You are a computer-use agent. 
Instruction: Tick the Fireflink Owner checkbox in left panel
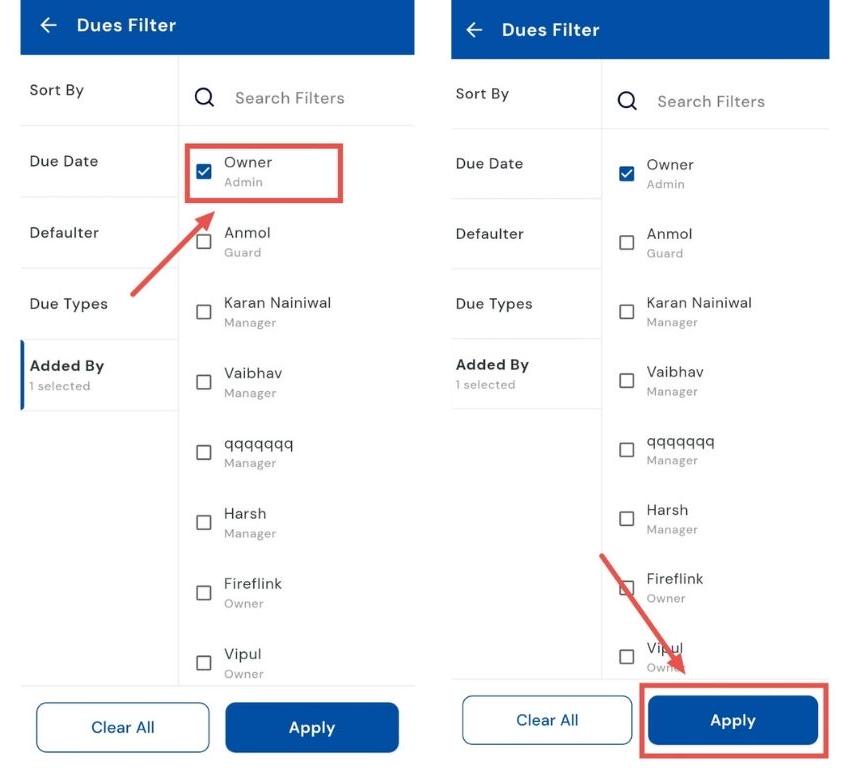coord(204,593)
